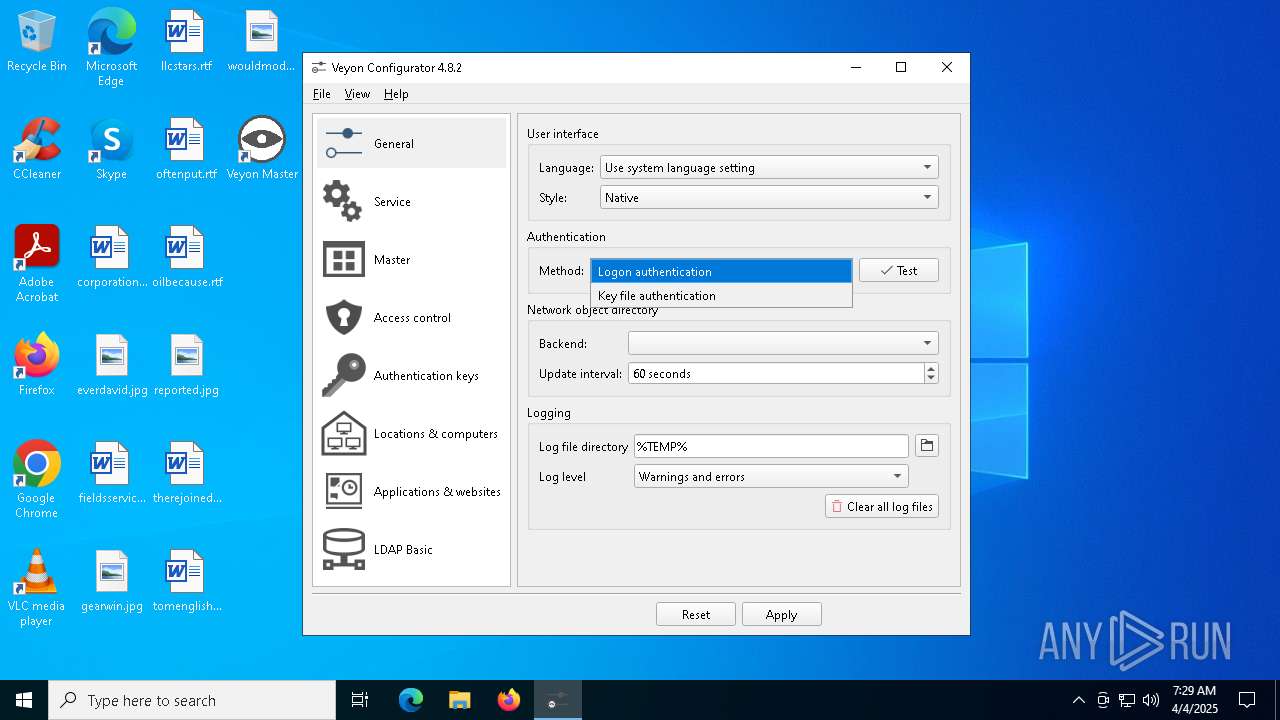Open the Windows Start menu
This screenshot has width=1280, height=720.
point(24,700)
